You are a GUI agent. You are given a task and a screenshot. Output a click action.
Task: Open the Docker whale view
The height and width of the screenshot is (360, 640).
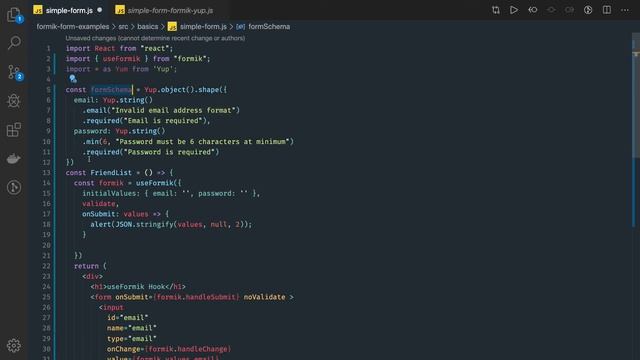pyautogui.click(x=14, y=158)
